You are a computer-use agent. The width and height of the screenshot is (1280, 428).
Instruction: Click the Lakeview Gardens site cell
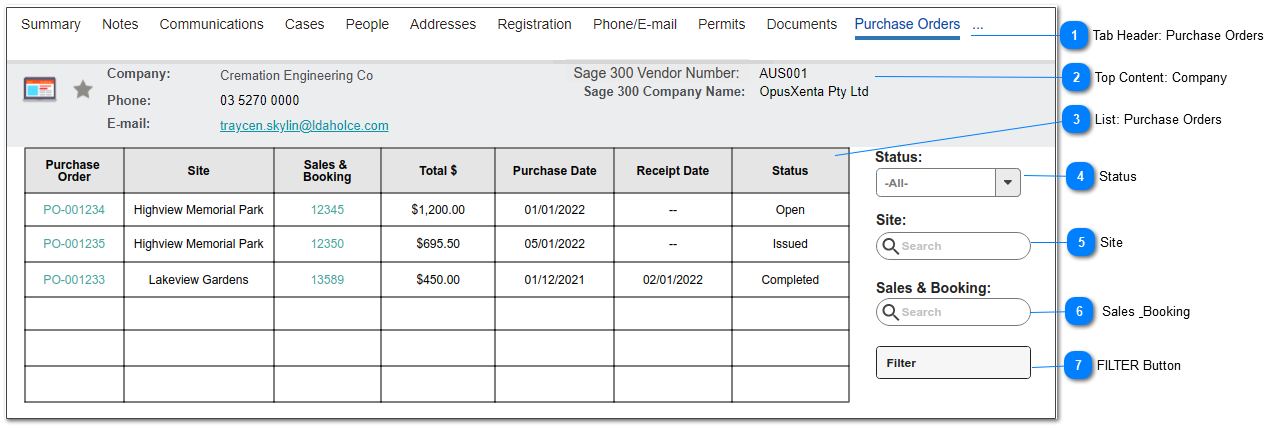point(199,280)
